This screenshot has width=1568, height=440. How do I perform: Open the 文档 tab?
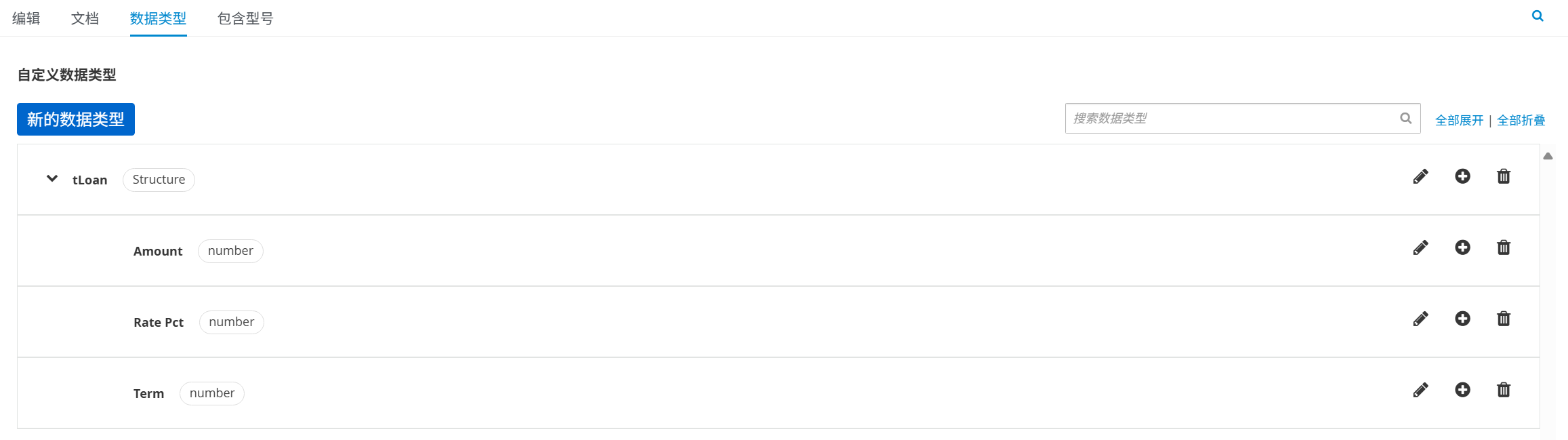85,18
